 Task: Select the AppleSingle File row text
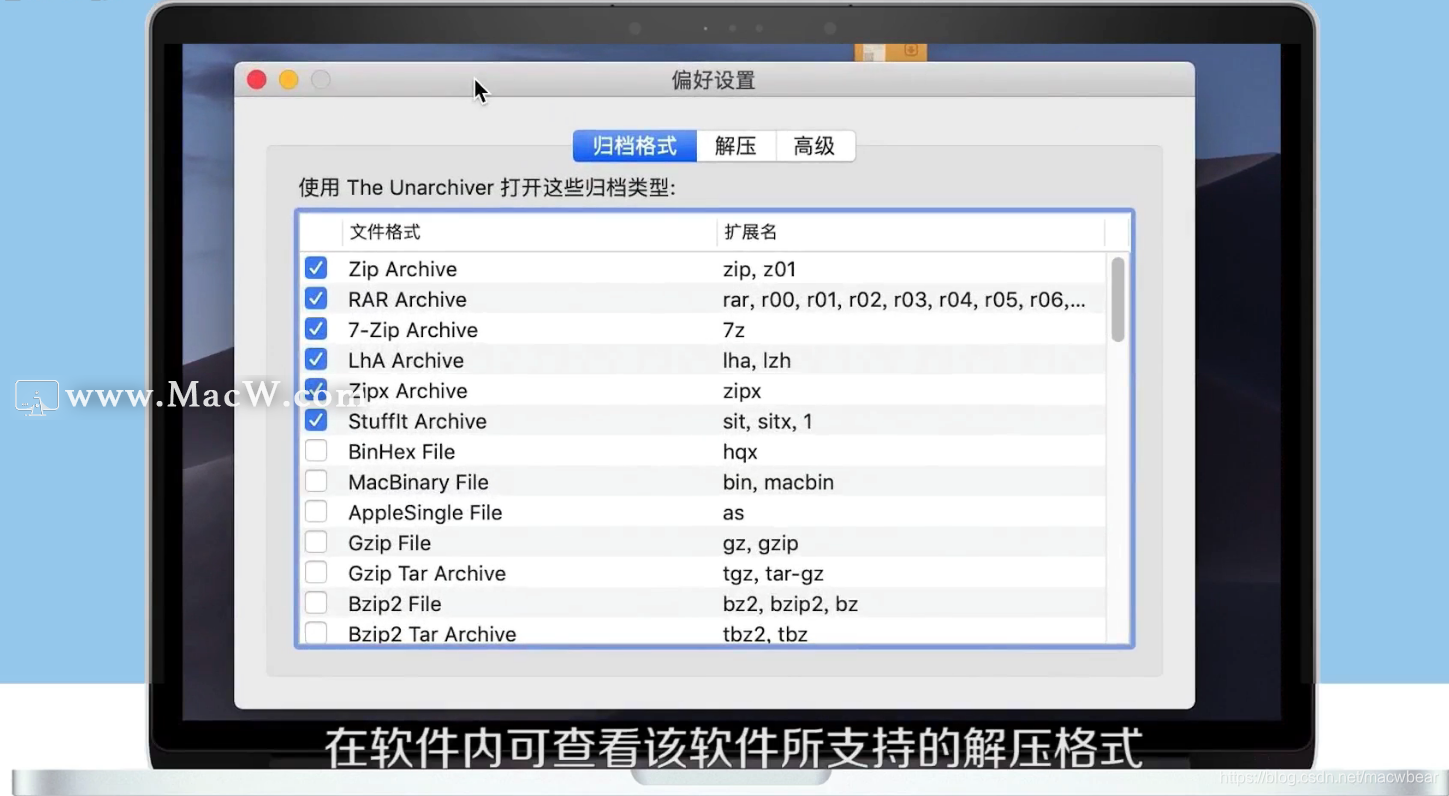[x=425, y=513]
